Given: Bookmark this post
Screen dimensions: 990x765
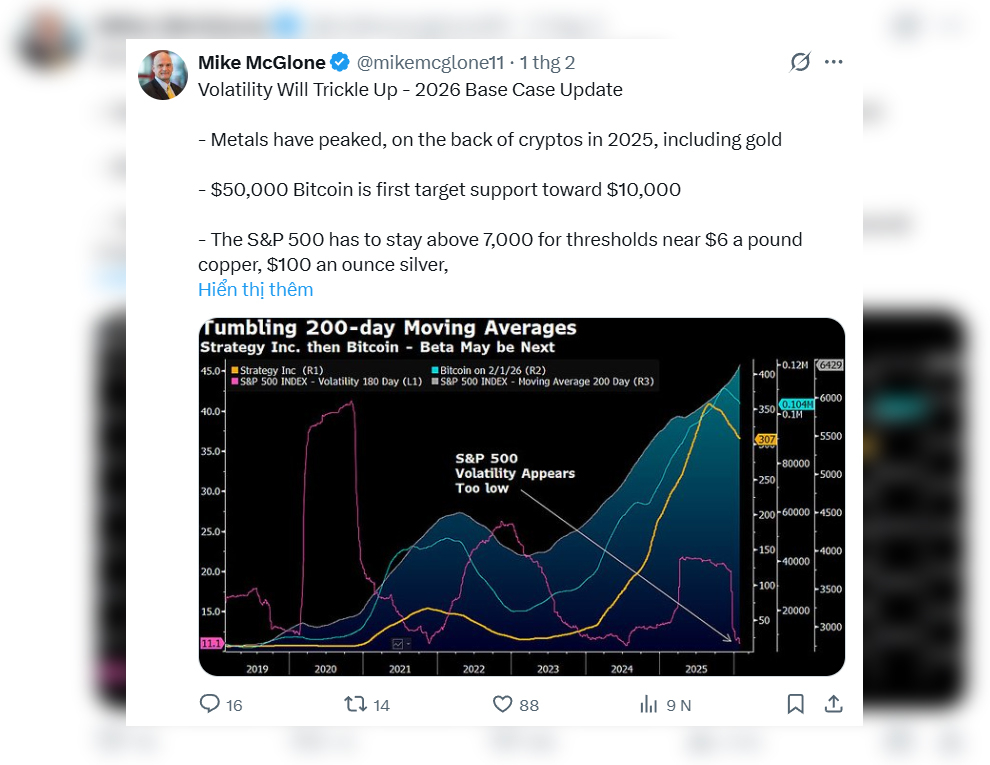Looking at the screenshot, I should [795, 704].
